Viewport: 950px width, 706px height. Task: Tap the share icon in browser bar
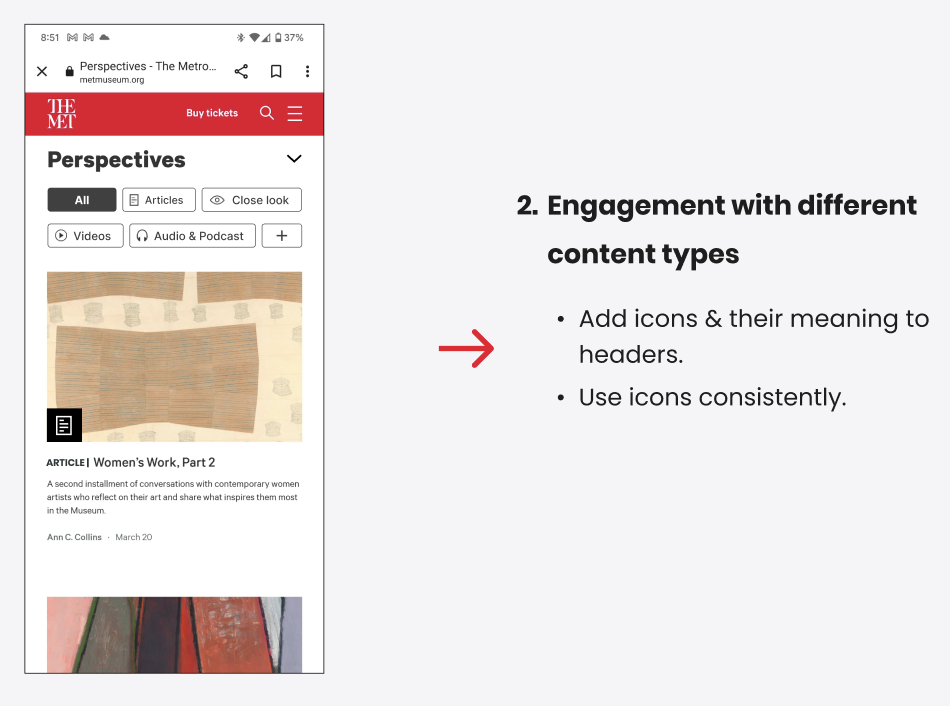(x=241, y=72)
